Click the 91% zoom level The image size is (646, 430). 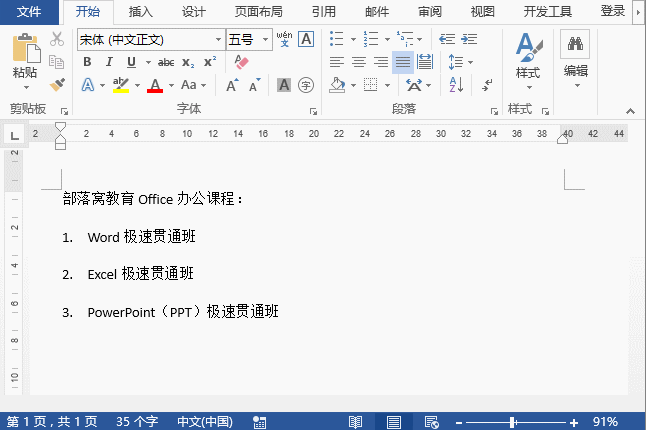605,422
